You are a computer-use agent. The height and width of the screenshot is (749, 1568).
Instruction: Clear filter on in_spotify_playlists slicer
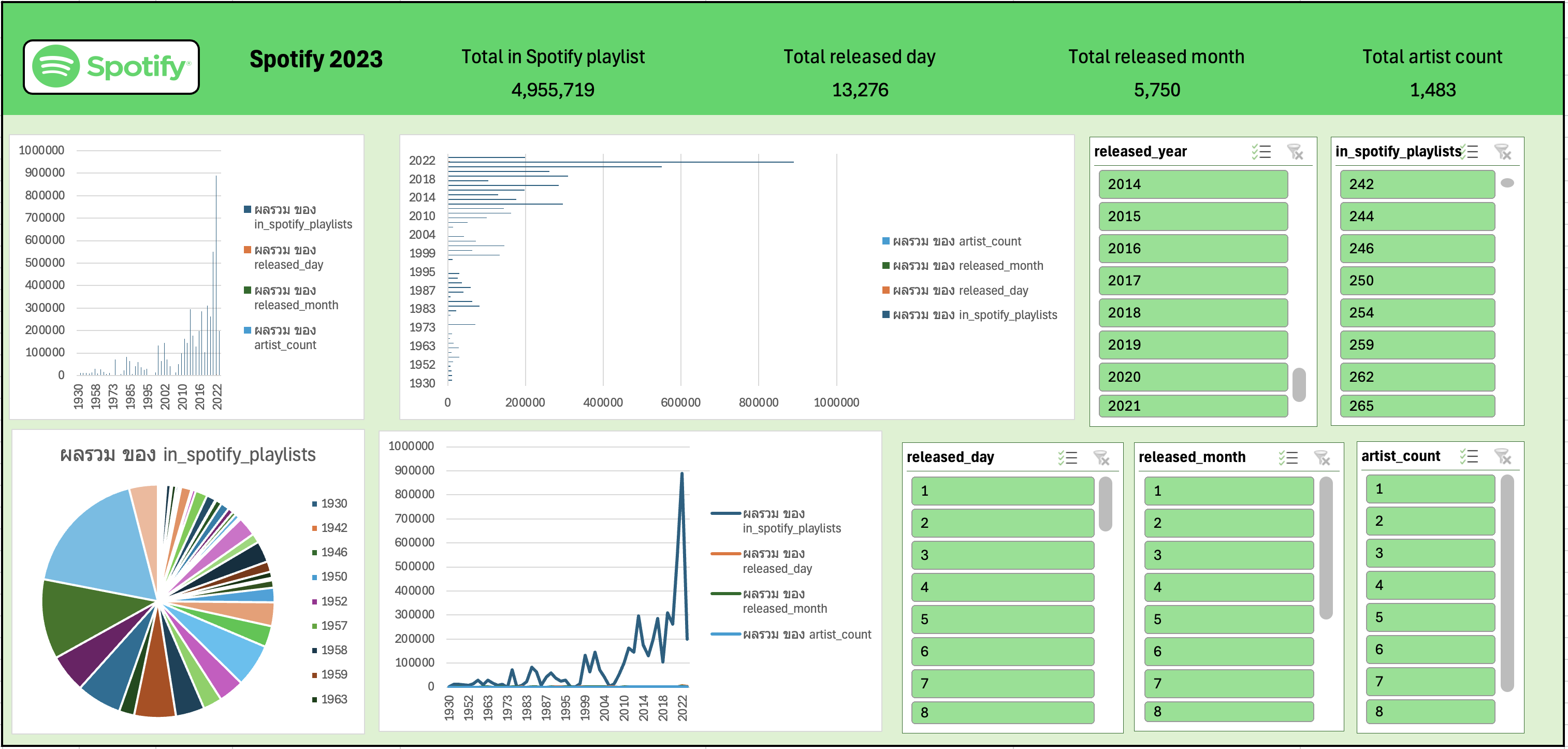click(x=1503, y=152)
